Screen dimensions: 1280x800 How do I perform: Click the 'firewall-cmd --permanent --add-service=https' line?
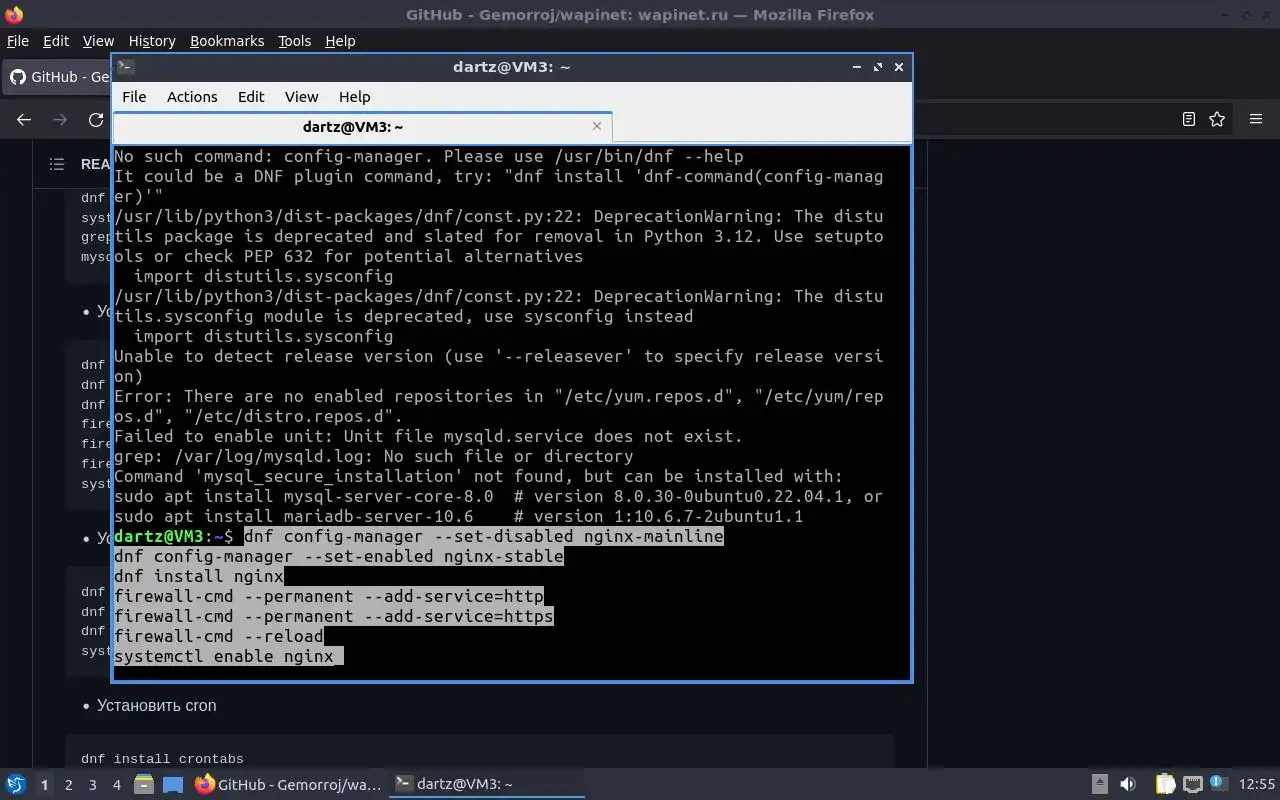(334, 616)
